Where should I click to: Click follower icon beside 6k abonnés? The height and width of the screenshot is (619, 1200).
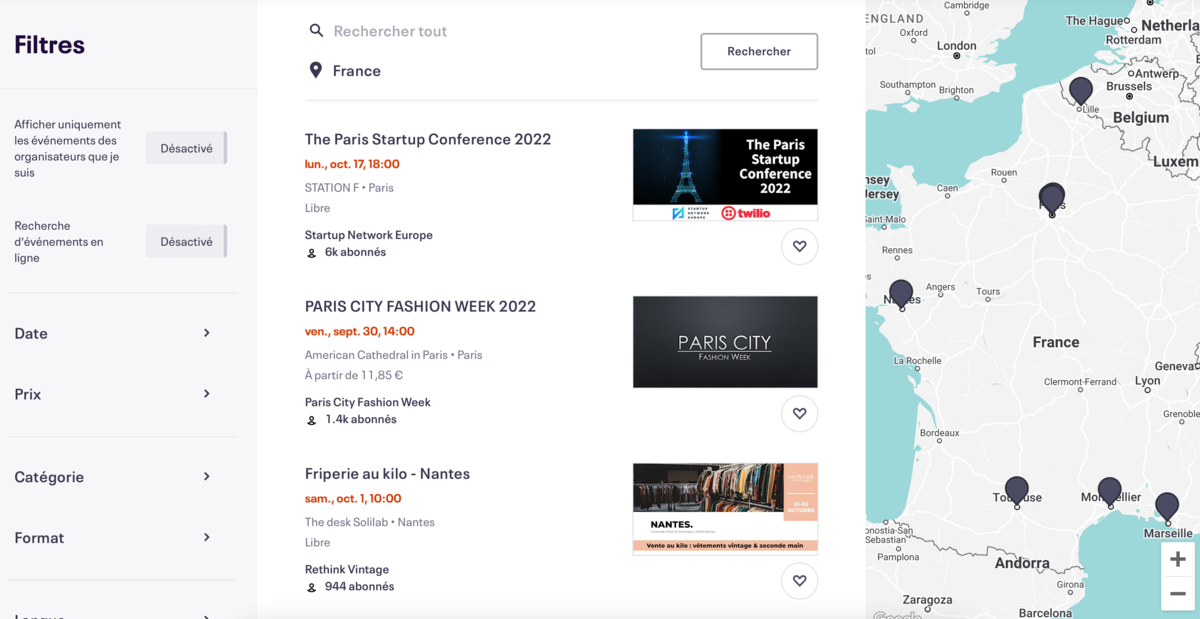(x=312, y=253)
